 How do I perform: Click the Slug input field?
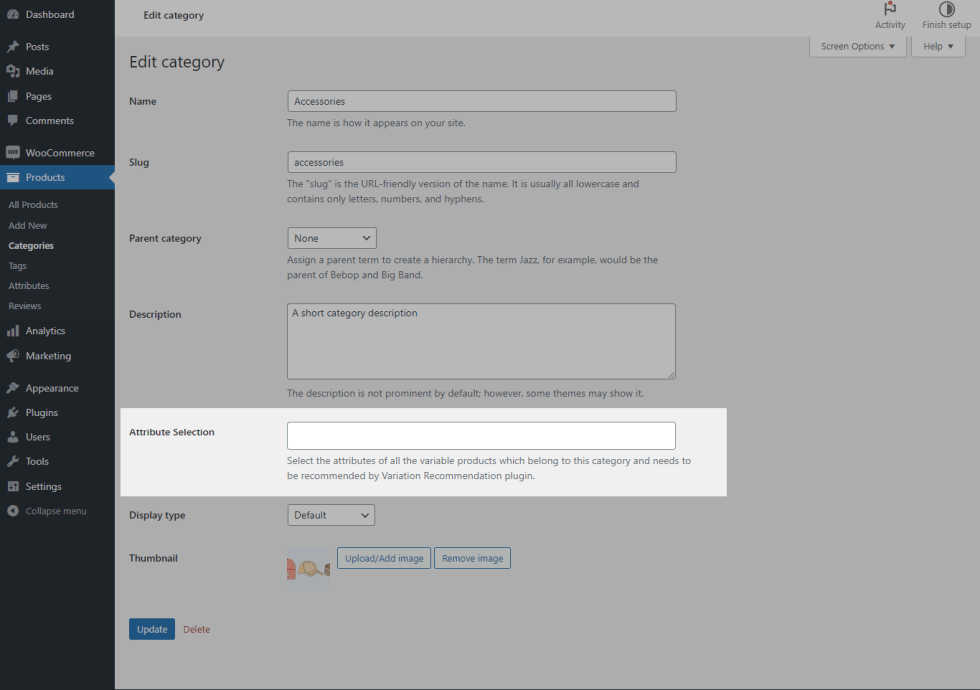tap(482, 162)
